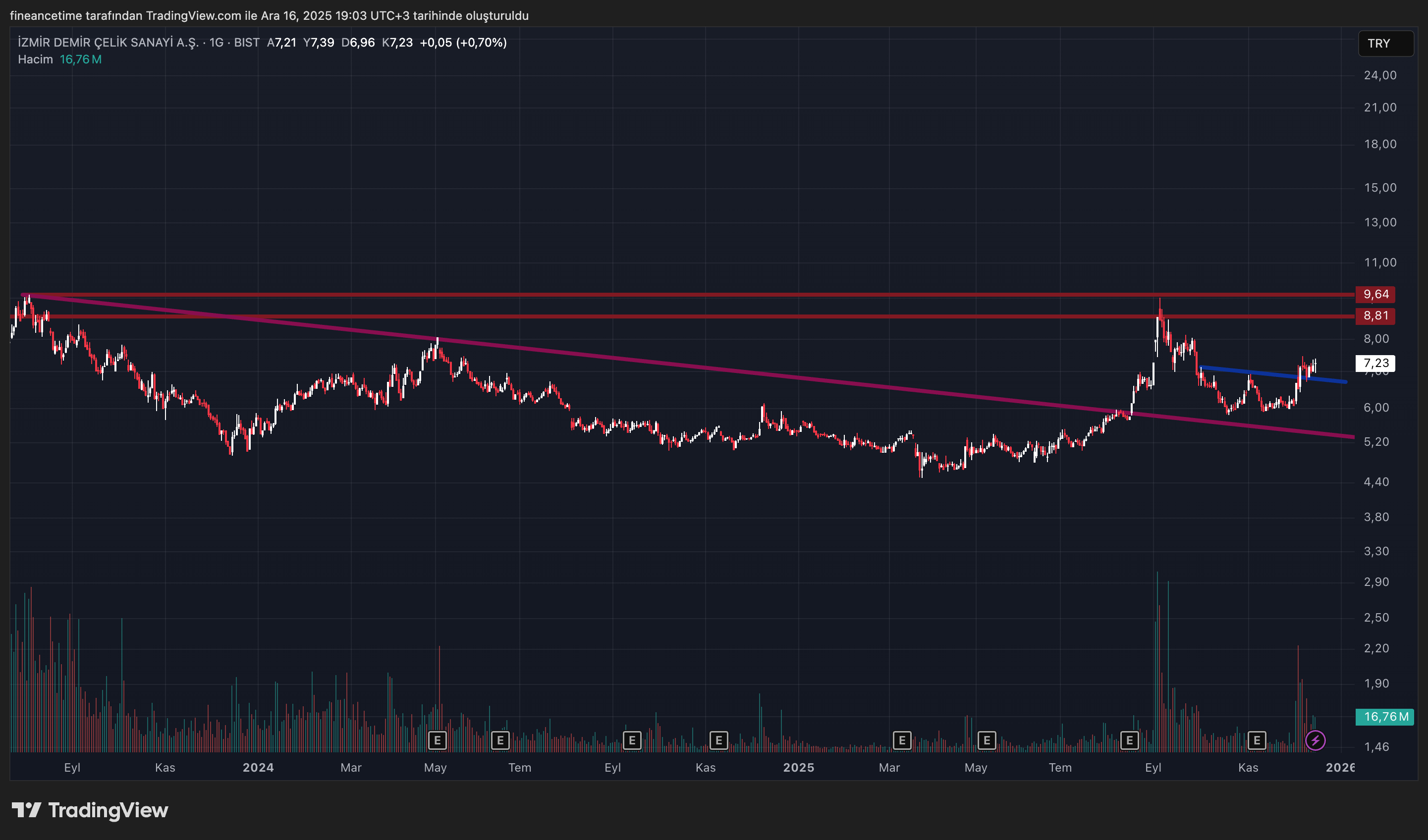
Task: Click the 2024 year label on time axis
Action: (x=258, y=768)
